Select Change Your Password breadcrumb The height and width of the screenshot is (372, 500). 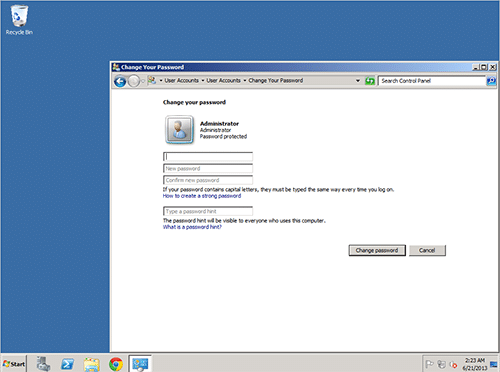tap(276, 81)
